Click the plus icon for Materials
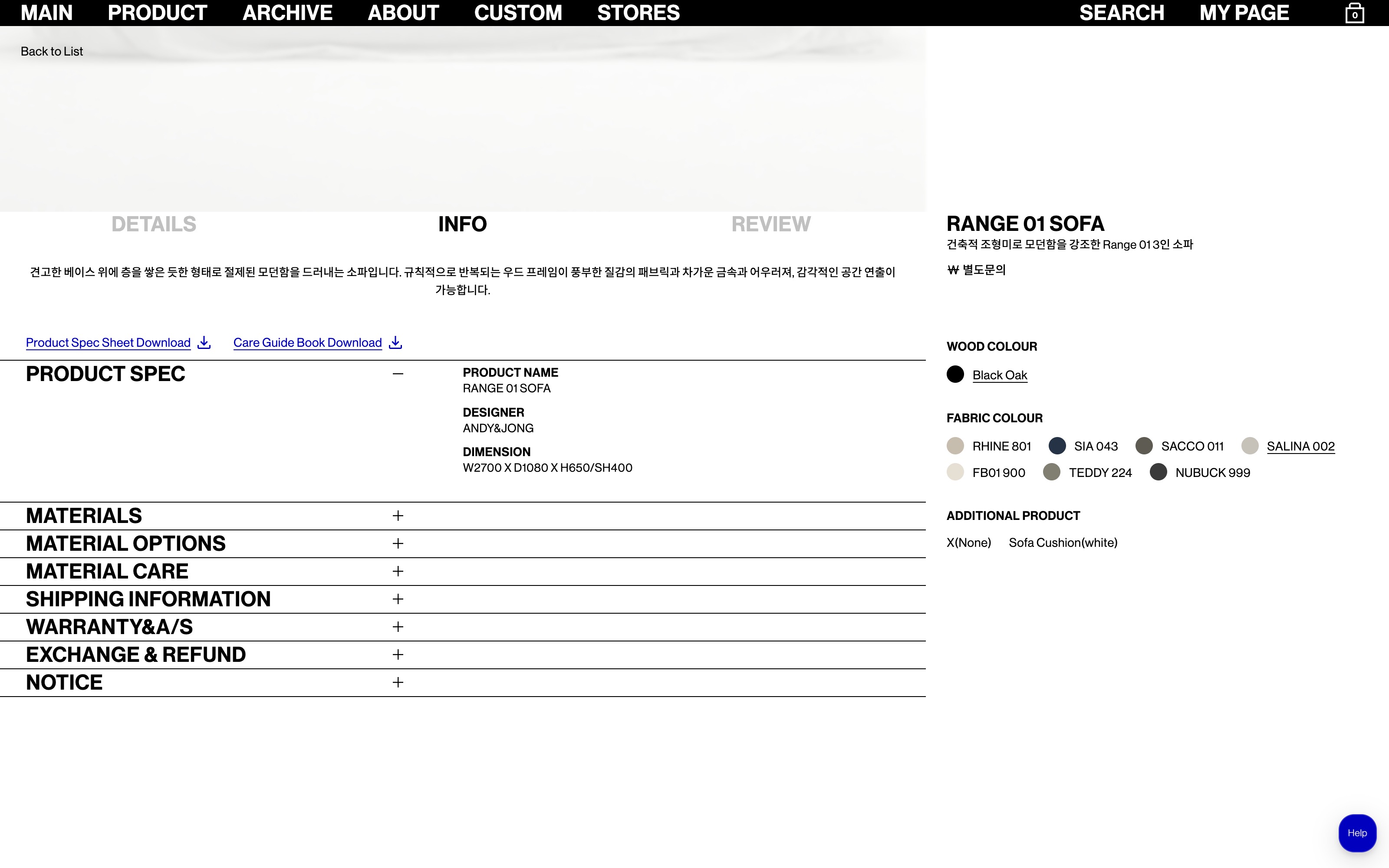This screenshot has width=1389, height=868. [x=398, y=516]
